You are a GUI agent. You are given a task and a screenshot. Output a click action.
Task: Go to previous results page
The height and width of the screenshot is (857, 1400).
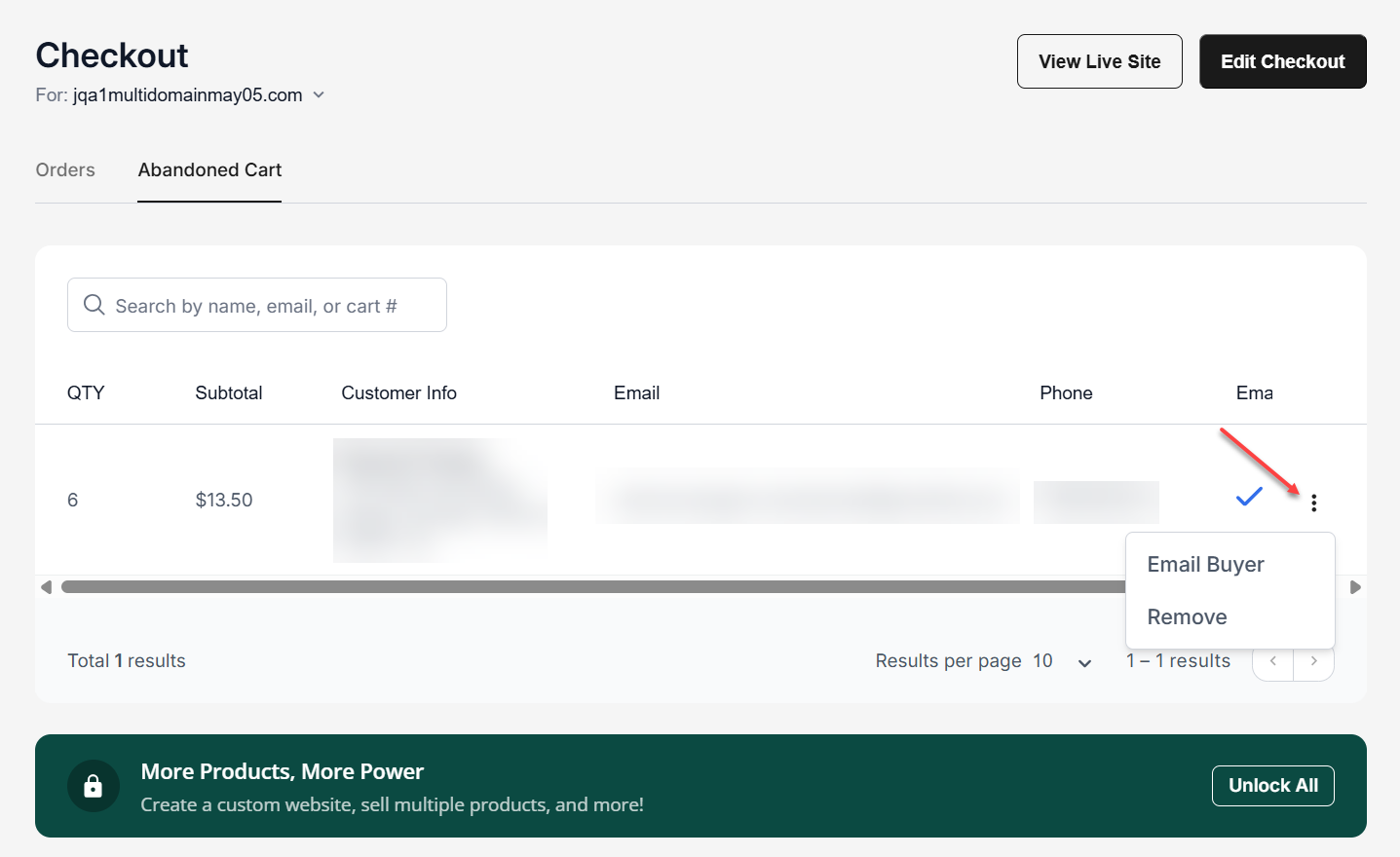point(1272,661)
